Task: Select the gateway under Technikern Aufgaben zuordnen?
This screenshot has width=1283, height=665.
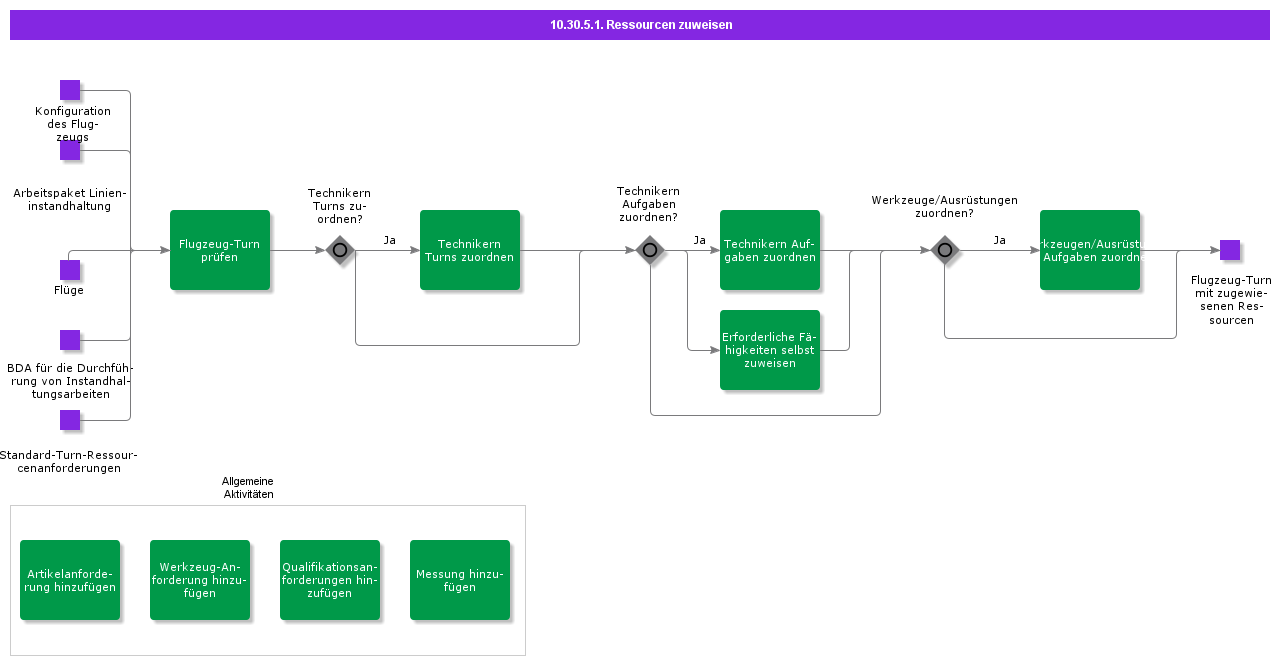Action: 650,250
